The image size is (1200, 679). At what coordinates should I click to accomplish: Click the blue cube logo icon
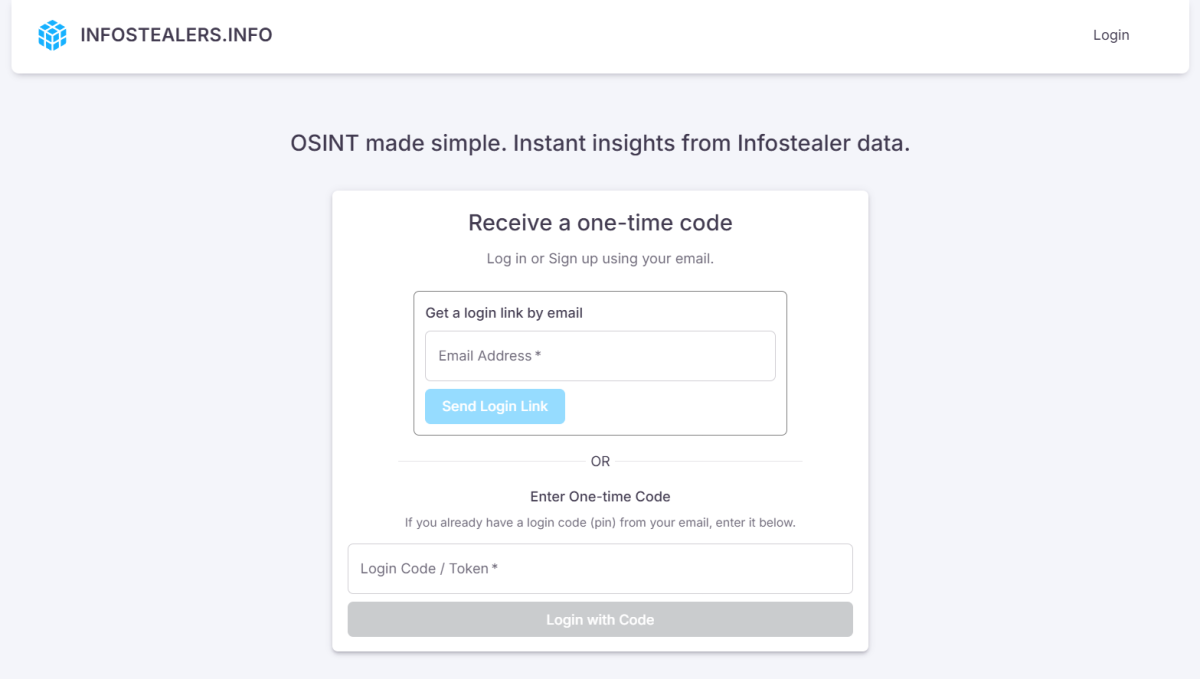pyautogui.click(x=52, y=35)
